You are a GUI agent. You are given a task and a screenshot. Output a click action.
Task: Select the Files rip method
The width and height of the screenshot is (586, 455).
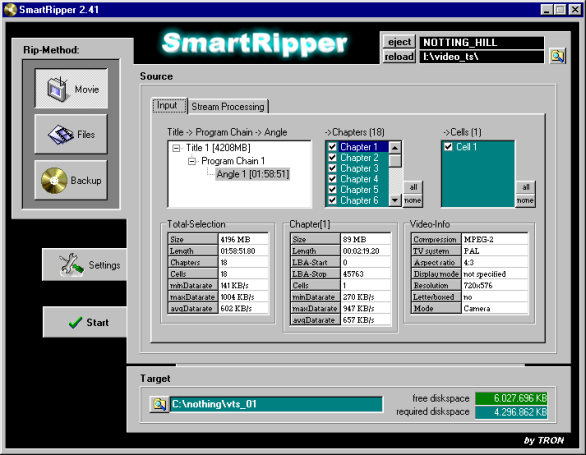coord(71,134)
